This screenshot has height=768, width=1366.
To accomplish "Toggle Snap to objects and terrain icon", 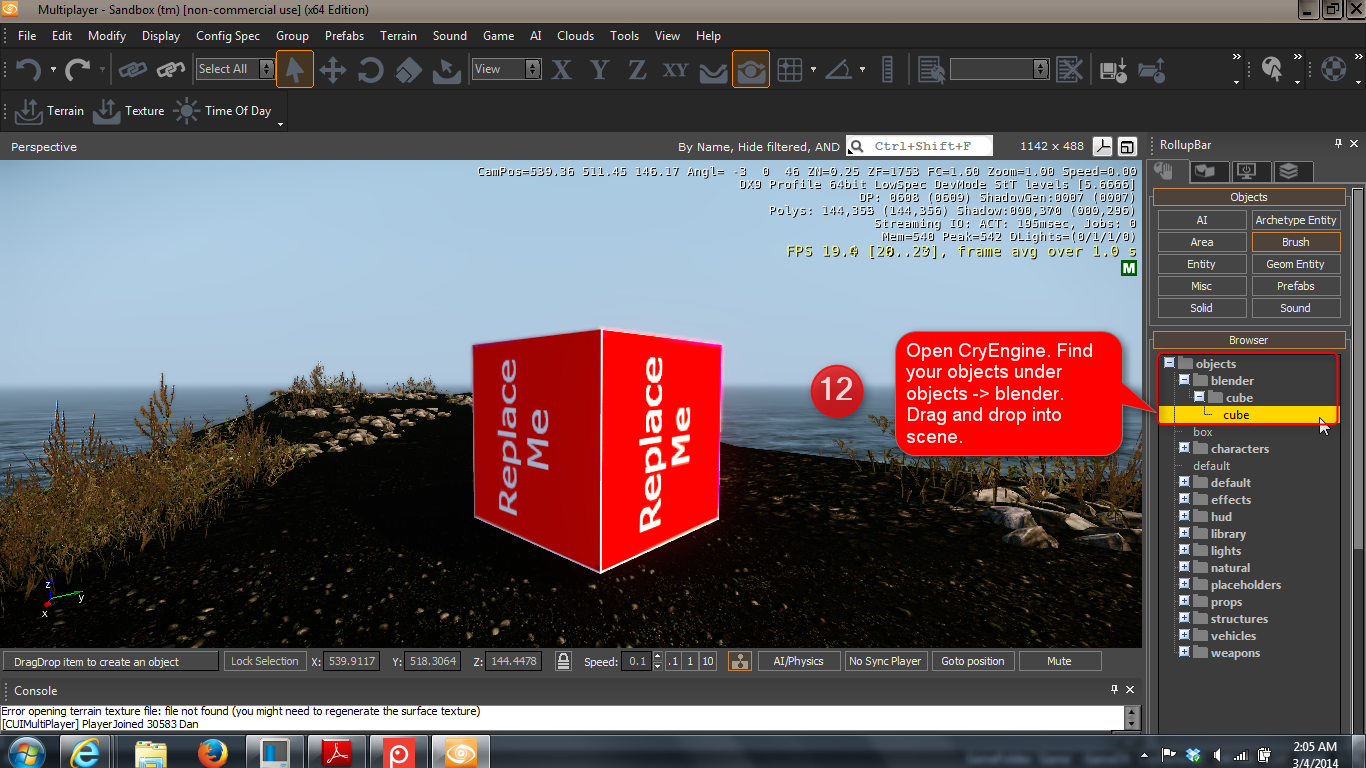I will [x=751, y=69].
